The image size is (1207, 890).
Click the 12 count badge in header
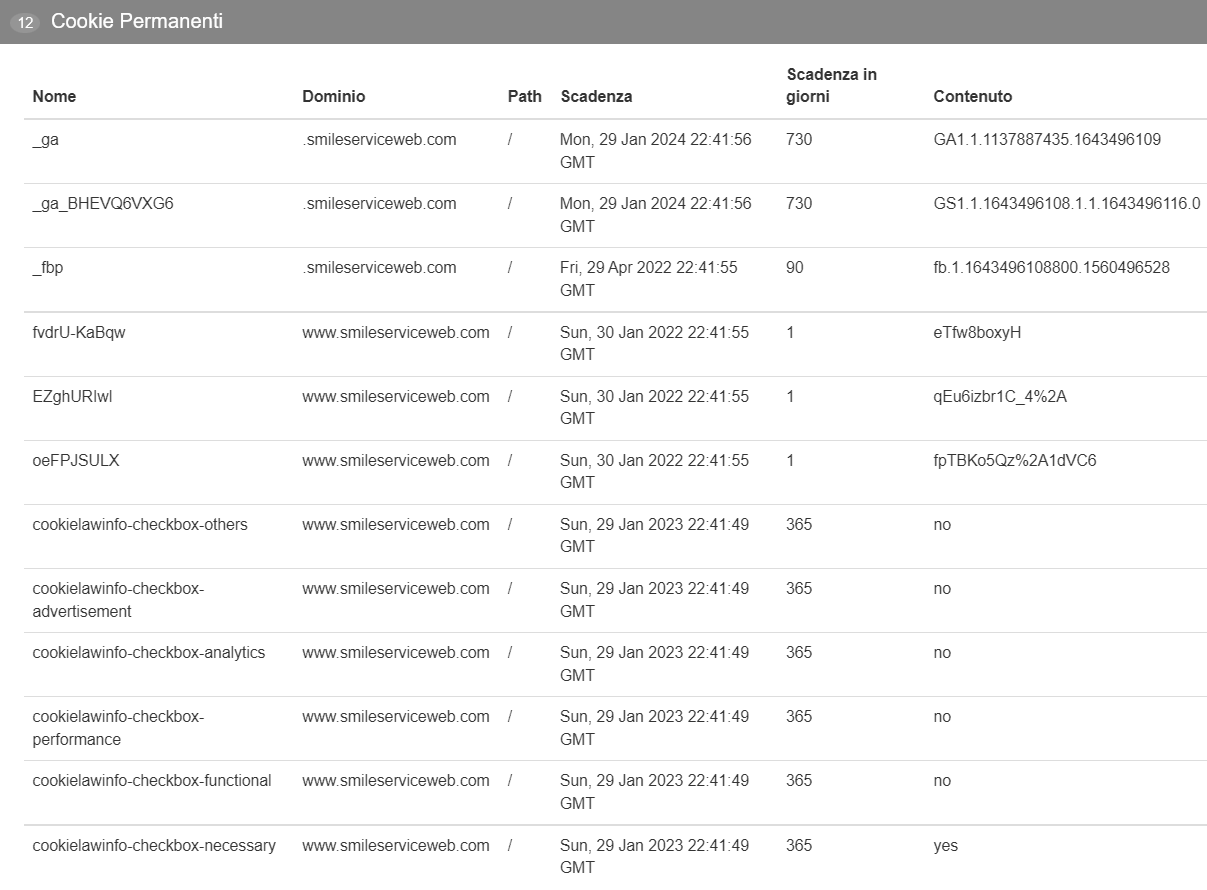25,22
